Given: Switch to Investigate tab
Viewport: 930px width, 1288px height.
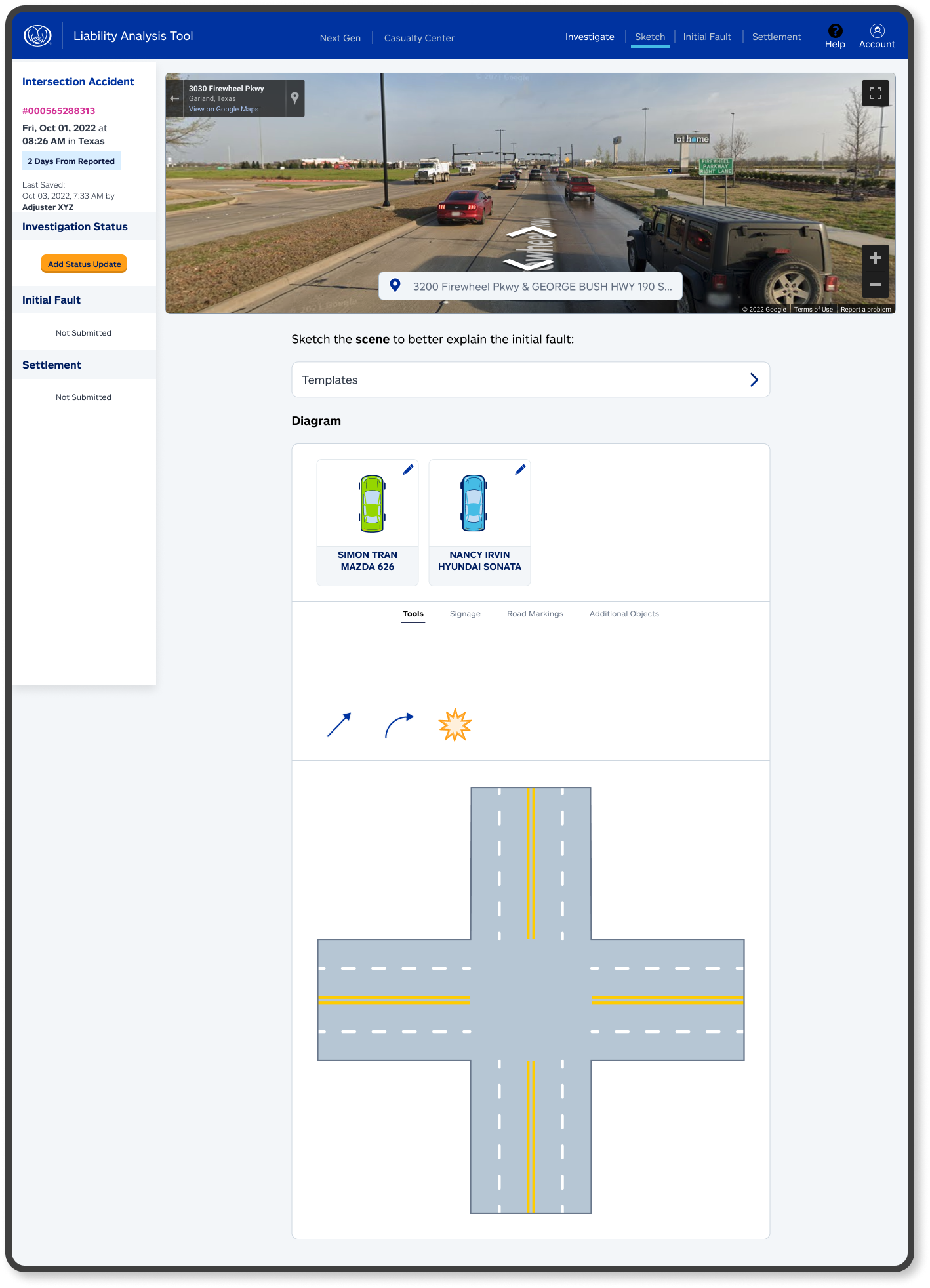Looking at the screenshot, I should tap(590, 37).
